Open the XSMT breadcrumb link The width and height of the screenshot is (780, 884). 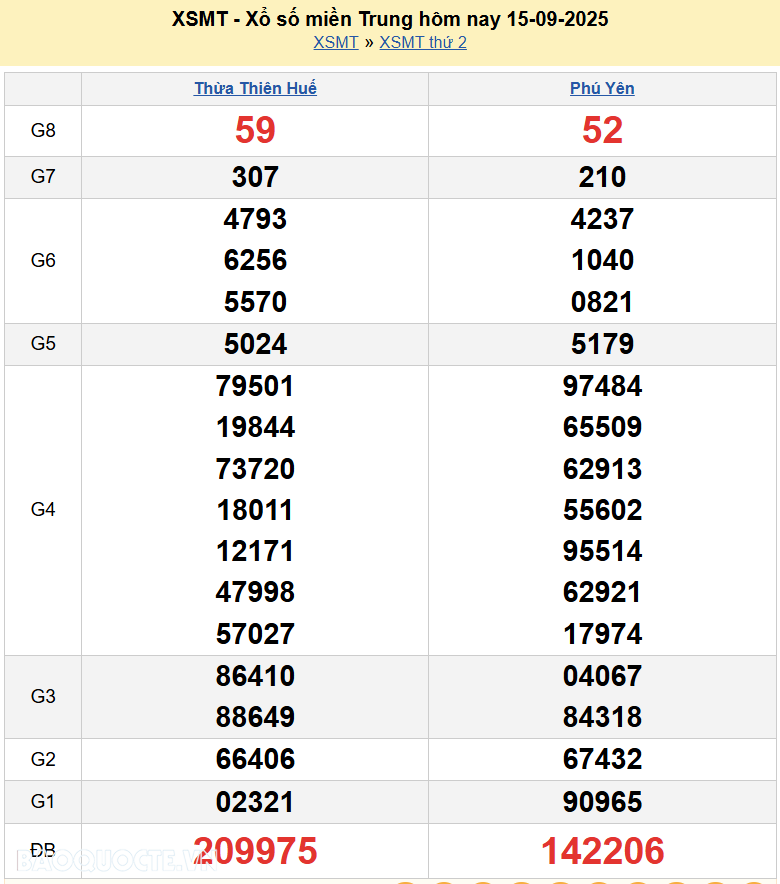335,42
